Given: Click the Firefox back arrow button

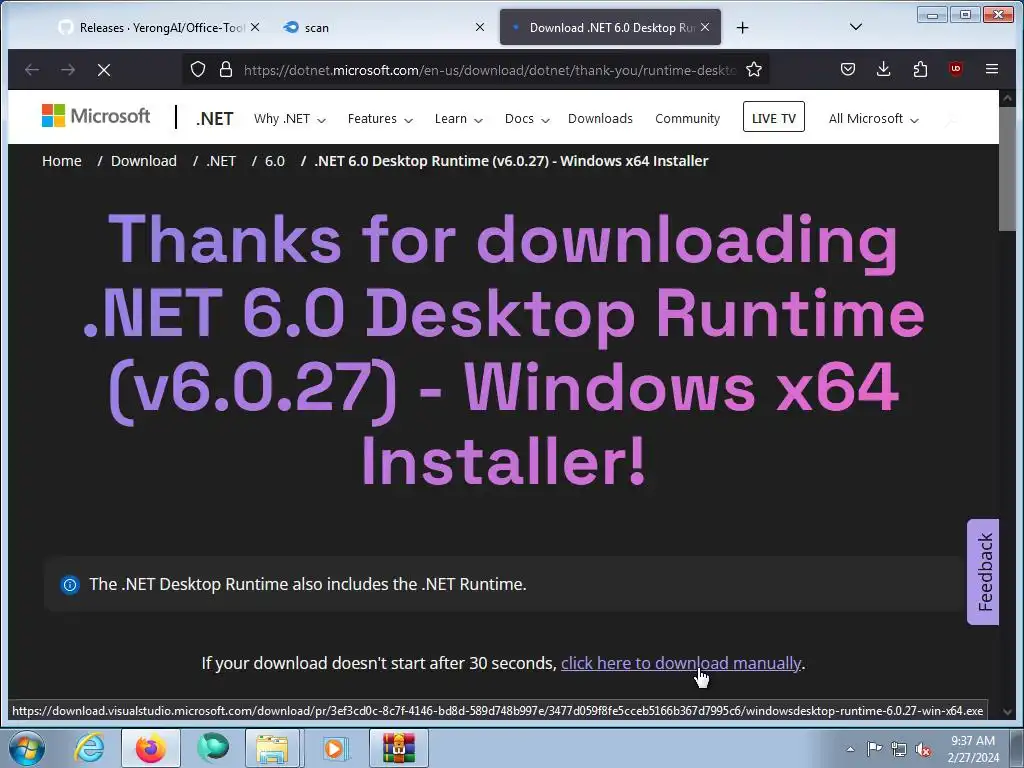Looking at the screenshot, I should [x=32, y=69].
